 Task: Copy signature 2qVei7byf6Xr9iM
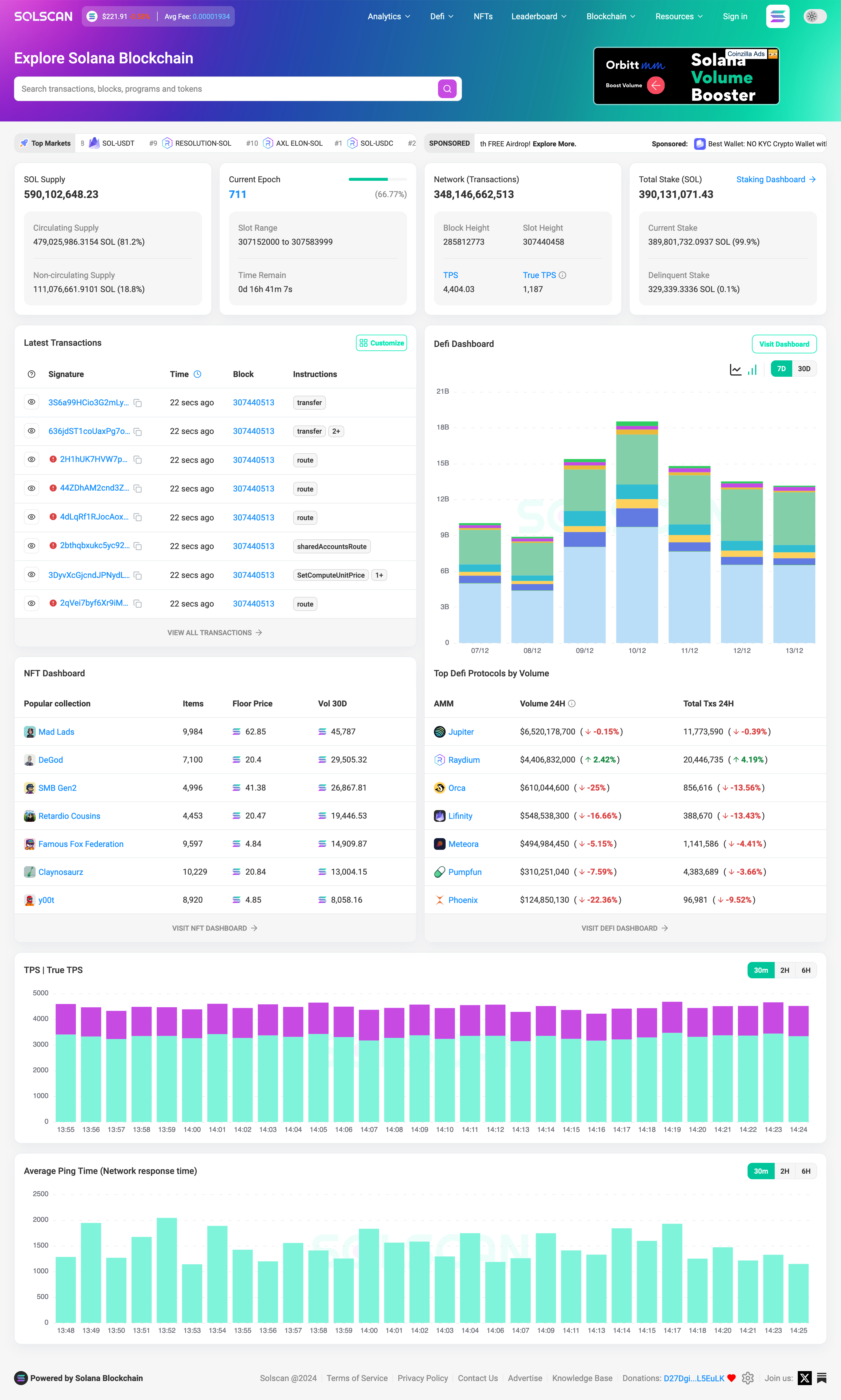tap(138, 604)
